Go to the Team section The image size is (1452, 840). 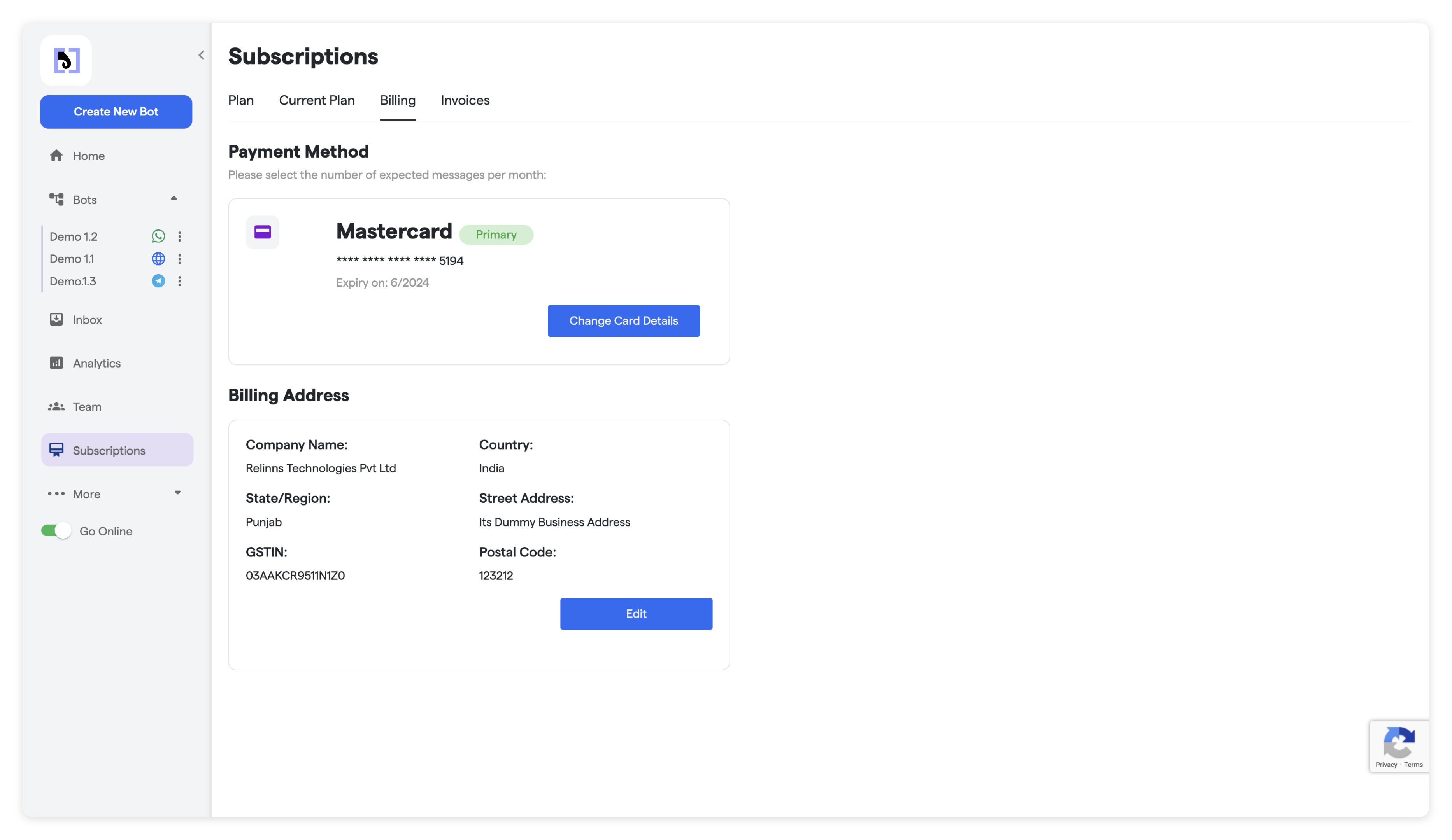86,406
